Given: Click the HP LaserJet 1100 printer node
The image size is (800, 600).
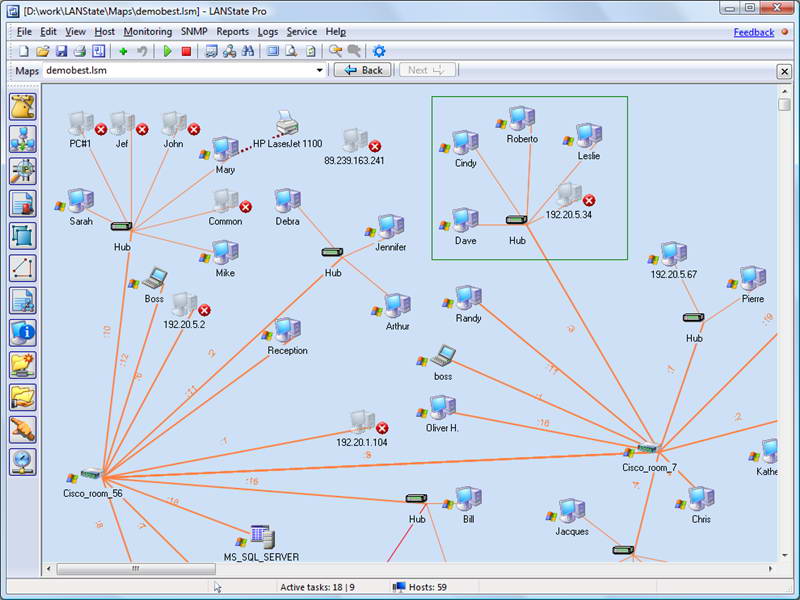Looking at the screenshot, I should point(287,124).
